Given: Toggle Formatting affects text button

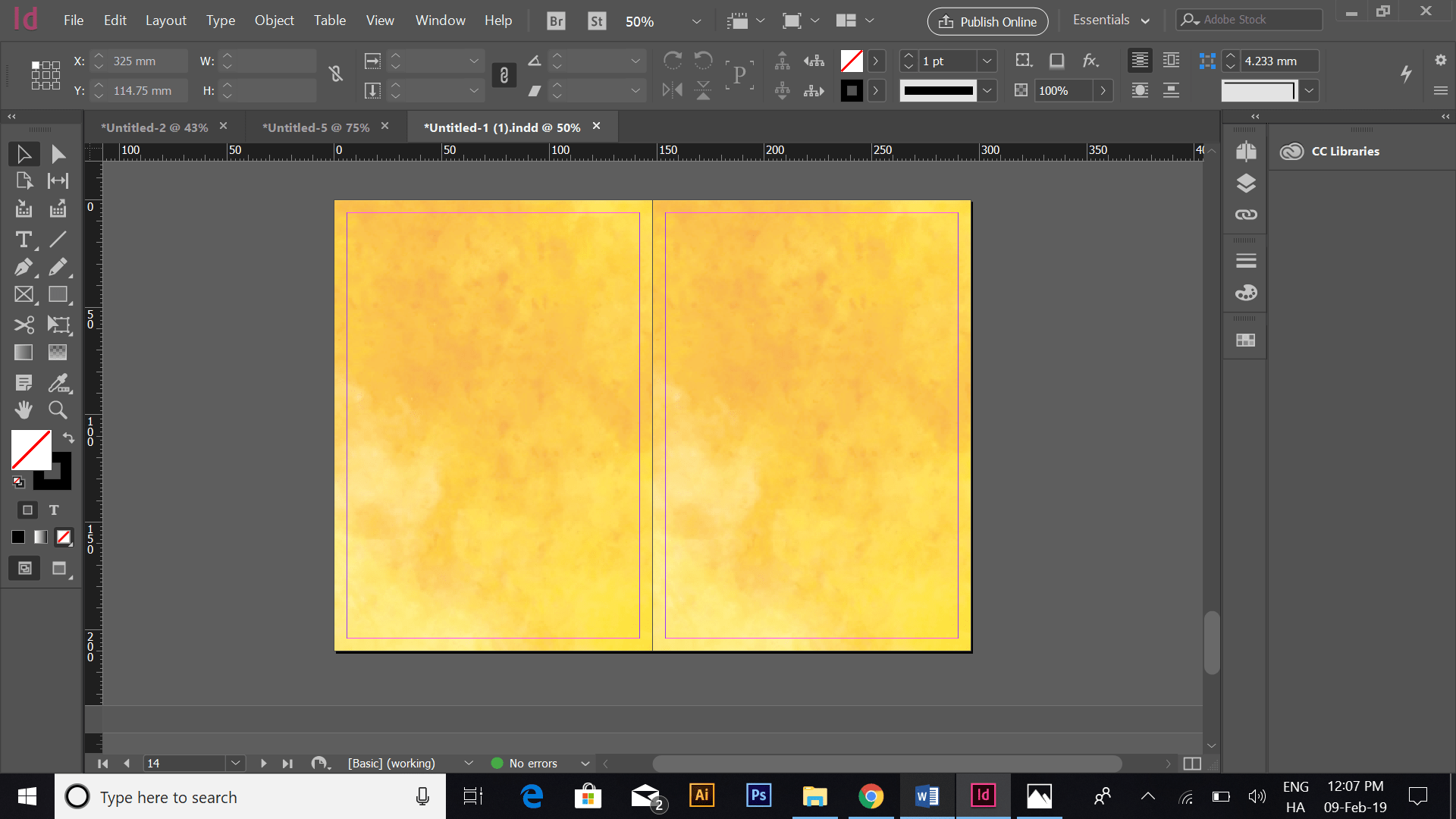Looking at the screenshot, I should [x=54, y=510].
